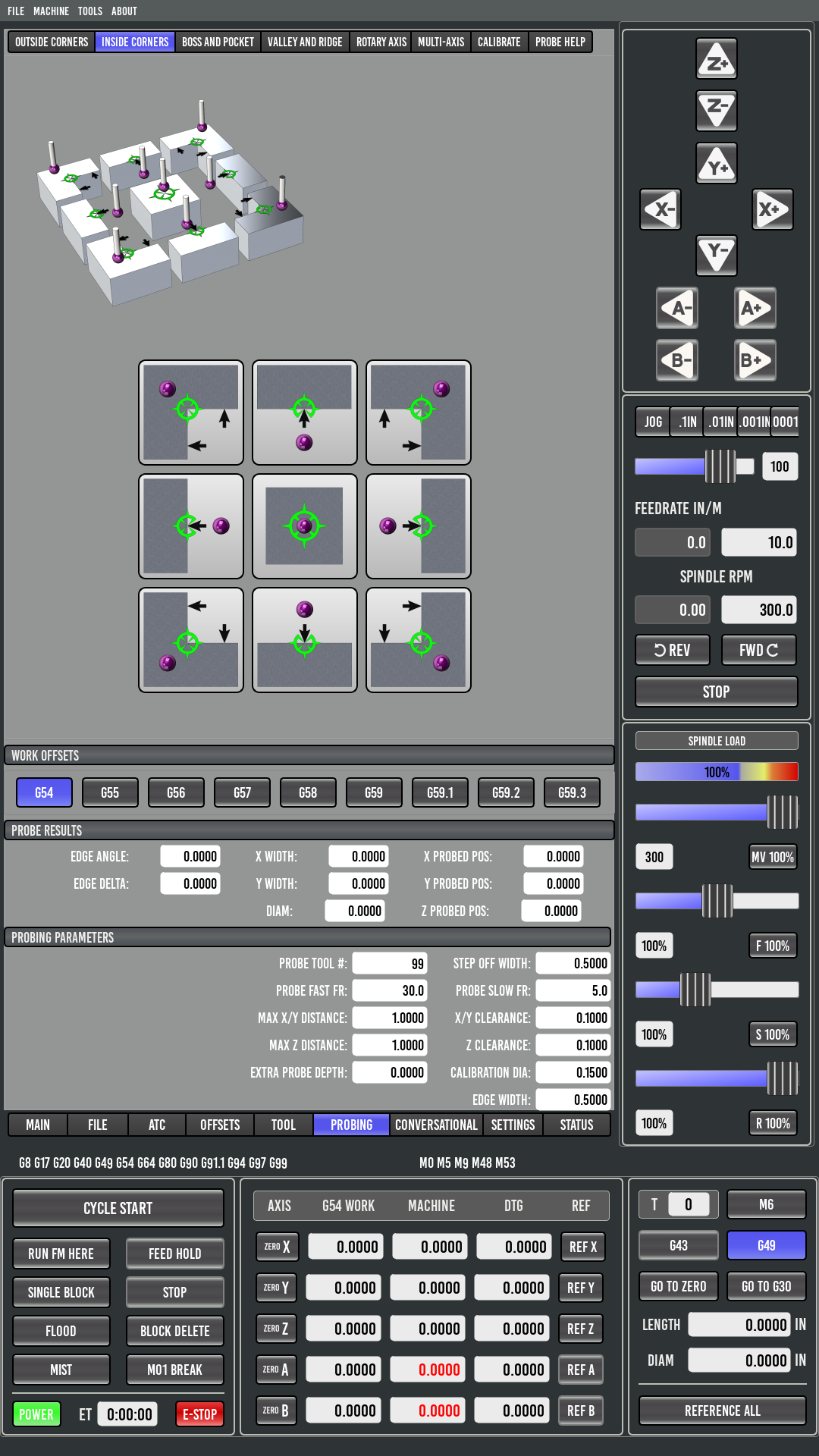Click the GO TO ZERO button
Screen dimensions: 819x1456
click(x=679, y=1286)
